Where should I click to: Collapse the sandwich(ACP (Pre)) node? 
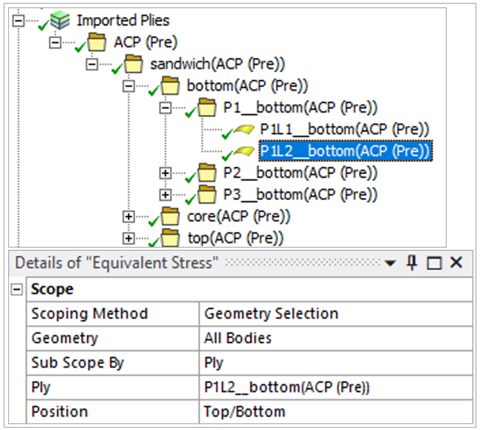(92, 64)
